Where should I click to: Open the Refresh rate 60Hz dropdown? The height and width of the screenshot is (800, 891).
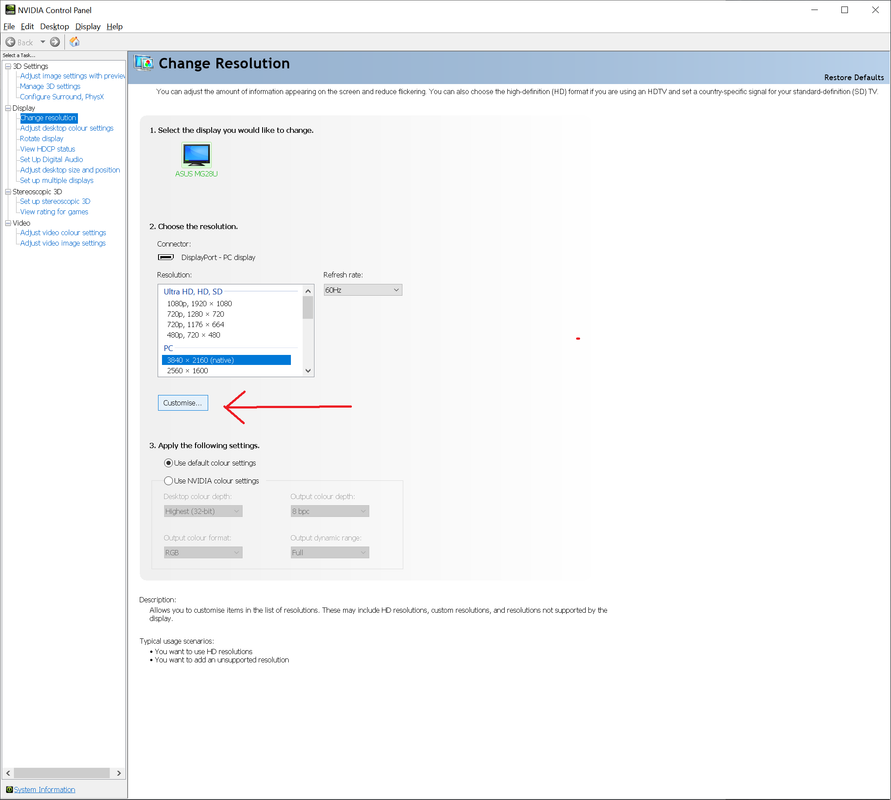(363, 290)
